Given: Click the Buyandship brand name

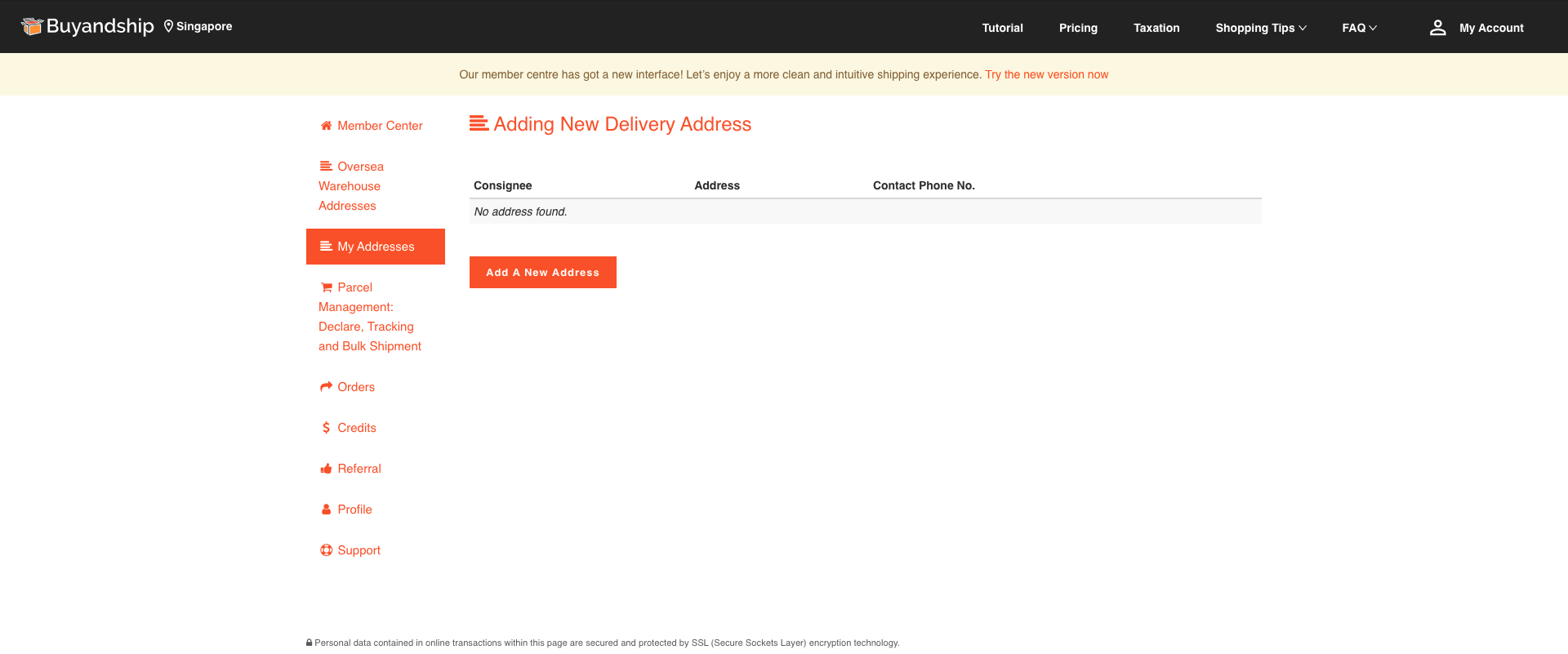Looking at the screenshot, I should [100, 26].
